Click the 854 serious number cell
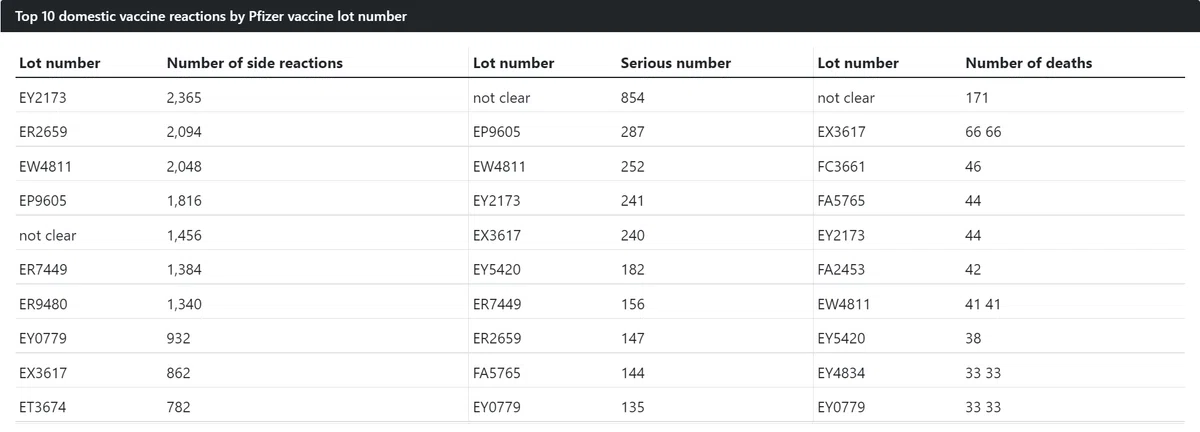 (x=633, y=98)
